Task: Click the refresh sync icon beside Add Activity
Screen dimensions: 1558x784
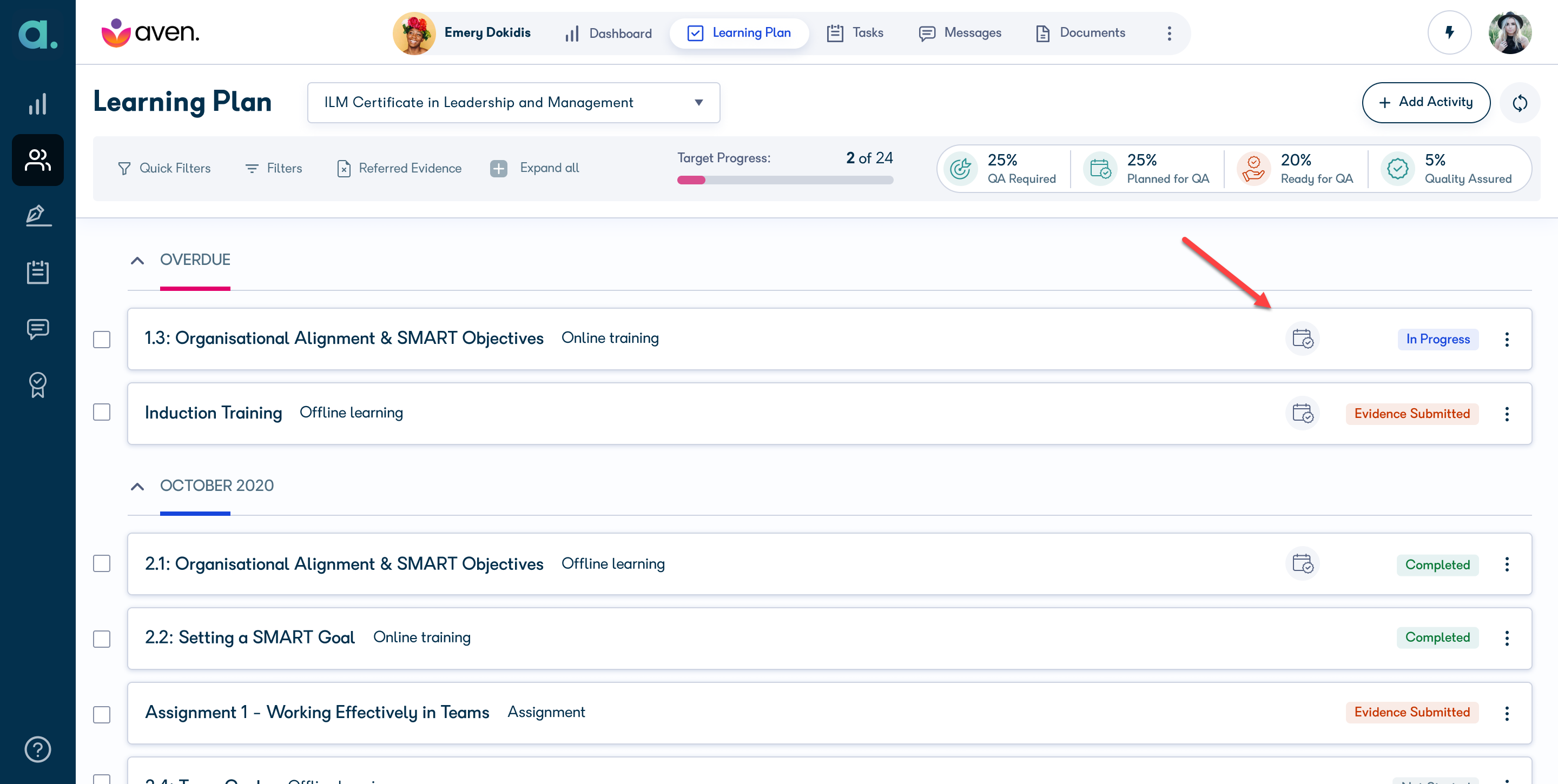Action: 1519,103
